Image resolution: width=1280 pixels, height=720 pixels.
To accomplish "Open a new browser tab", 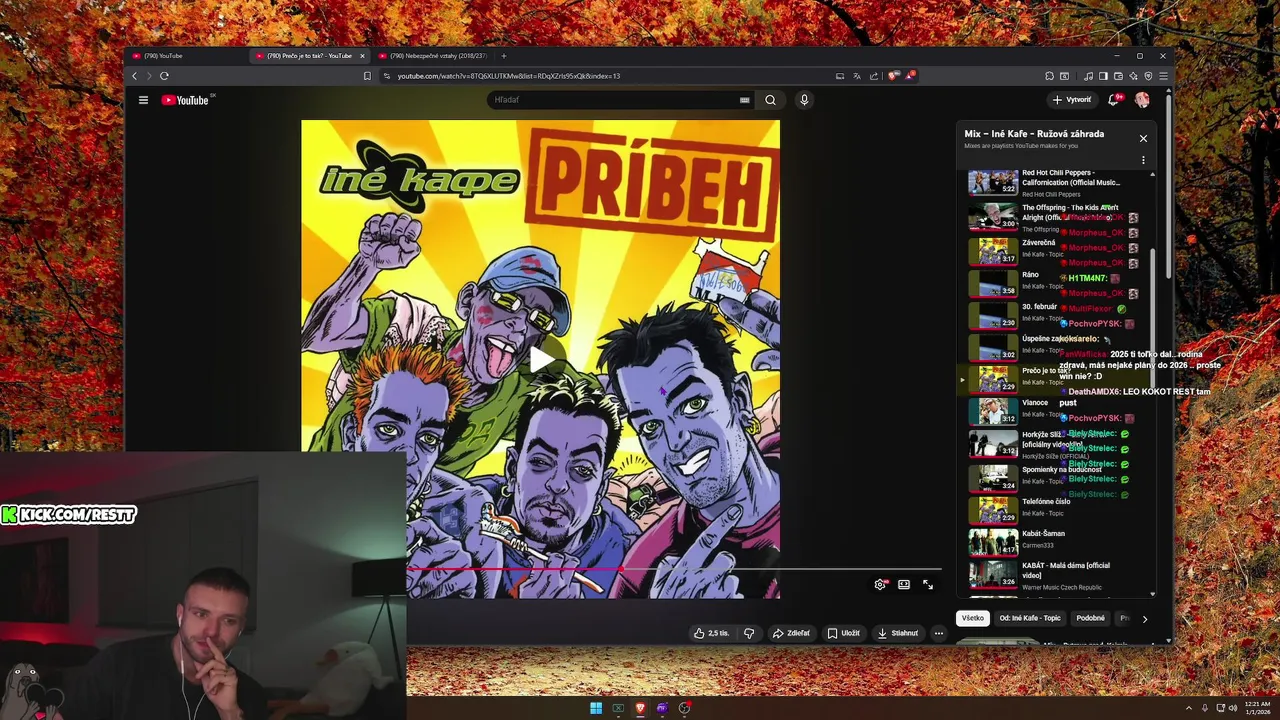I will click(x=503, y=56).
